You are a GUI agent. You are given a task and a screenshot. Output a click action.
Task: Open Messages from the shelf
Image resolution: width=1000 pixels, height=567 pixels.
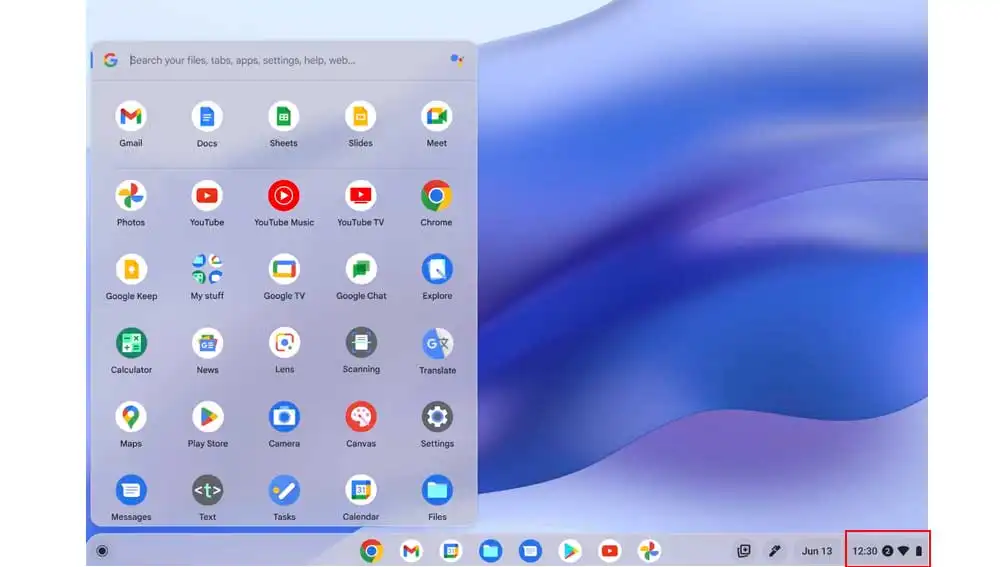coord(530,550)
